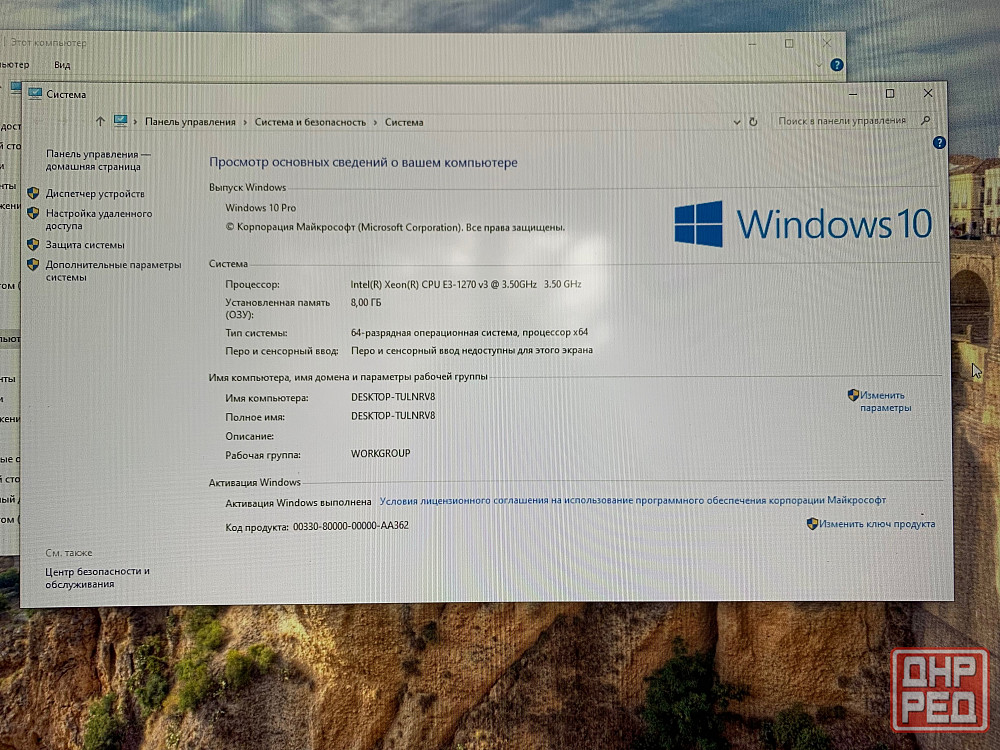The height and width of the screenshot is (750, 1000).
Task: Go to Система и безопасность breadcrumb
Action: click(310, 122)
